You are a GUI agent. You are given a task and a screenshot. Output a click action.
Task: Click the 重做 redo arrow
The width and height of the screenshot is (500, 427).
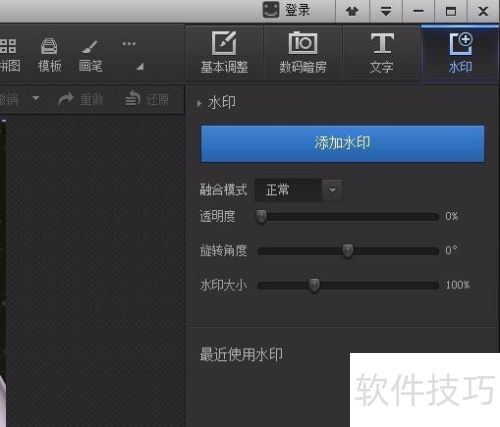[x=66, y=99]
